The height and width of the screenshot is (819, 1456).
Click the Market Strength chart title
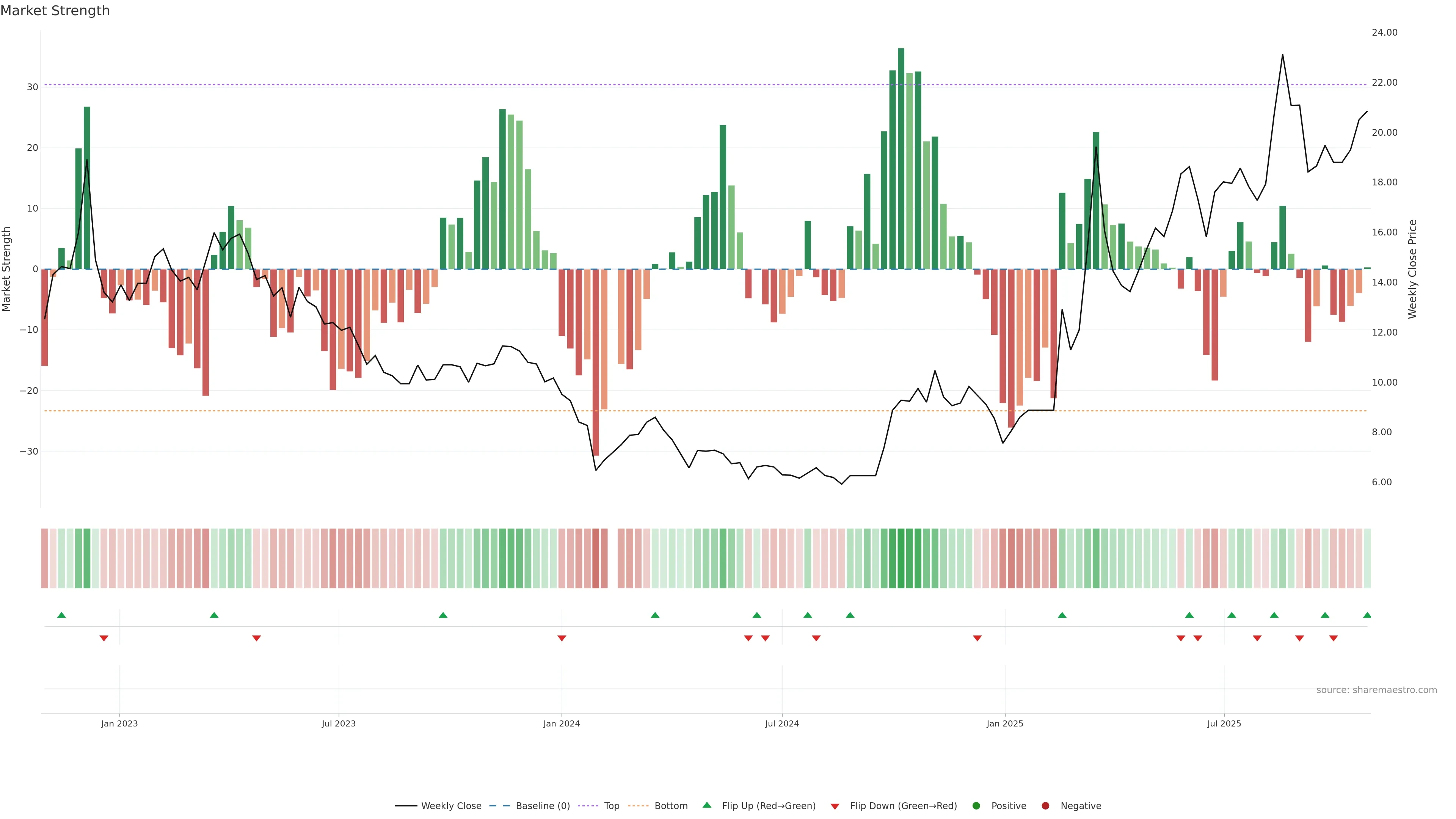[x=55, y=11]
